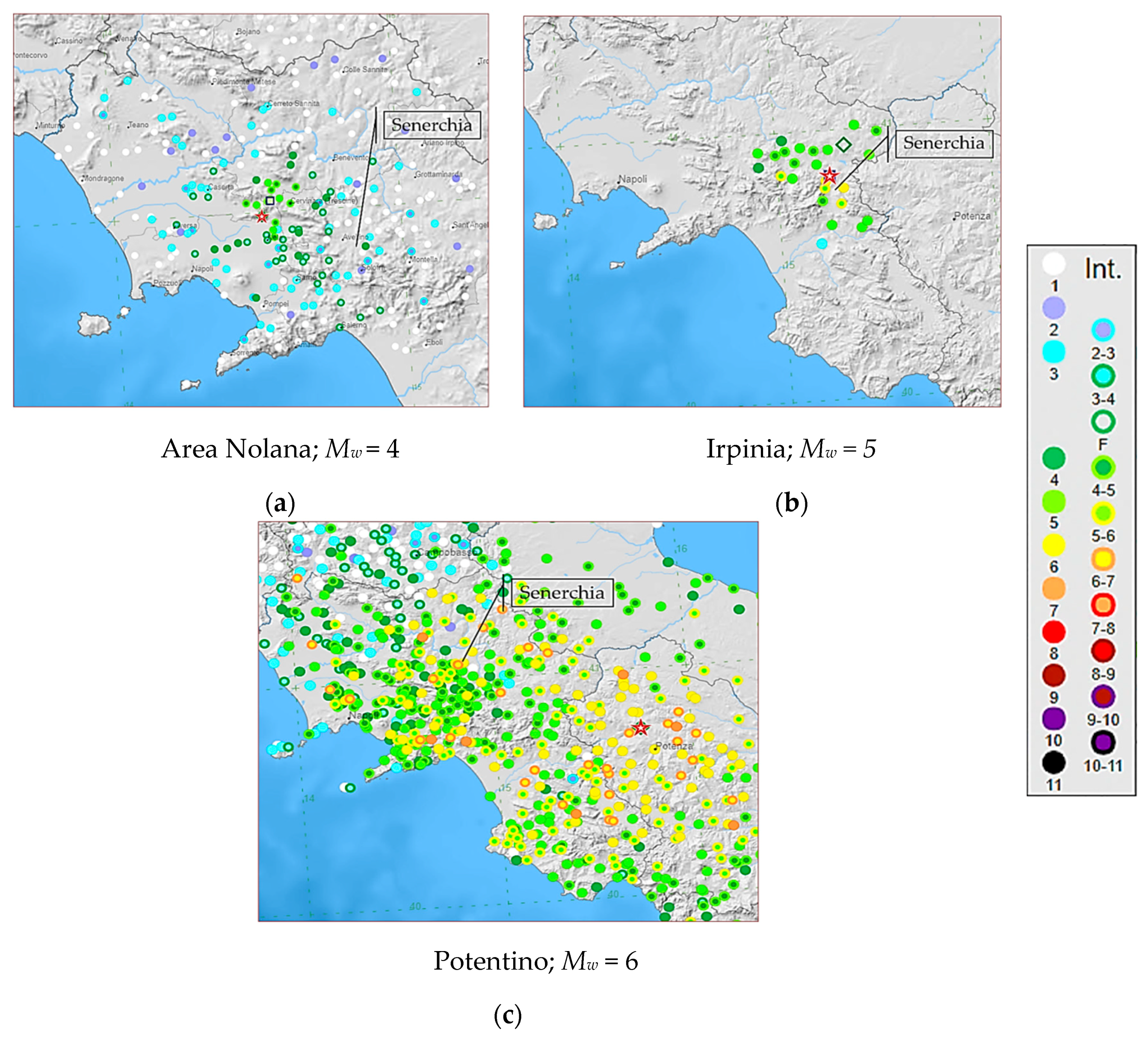This screenshot has width=1148, height=1037.
Task: Click the dark square marker in Area Nolana map
Action: 270,201
